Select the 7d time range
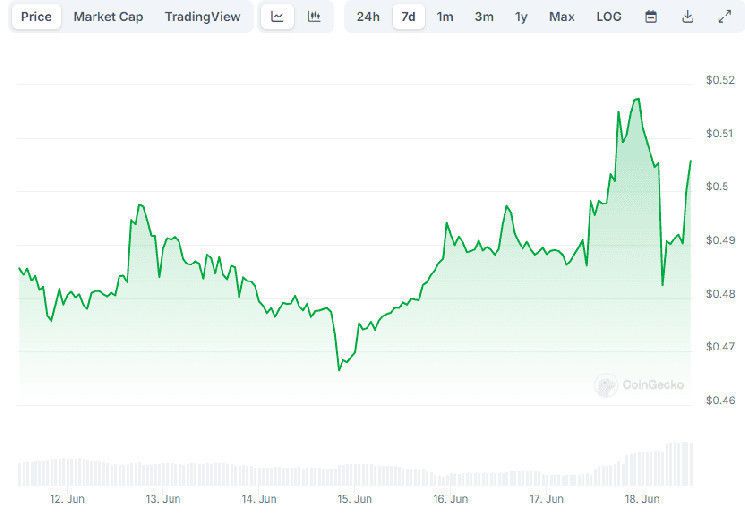 [408, 17]
